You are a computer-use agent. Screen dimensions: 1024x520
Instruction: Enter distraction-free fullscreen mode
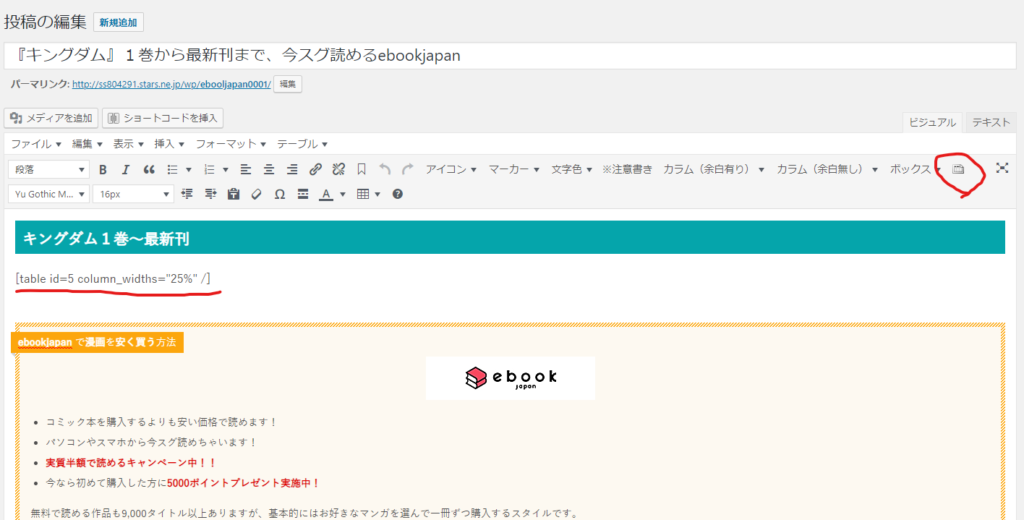click(1002, 169)
